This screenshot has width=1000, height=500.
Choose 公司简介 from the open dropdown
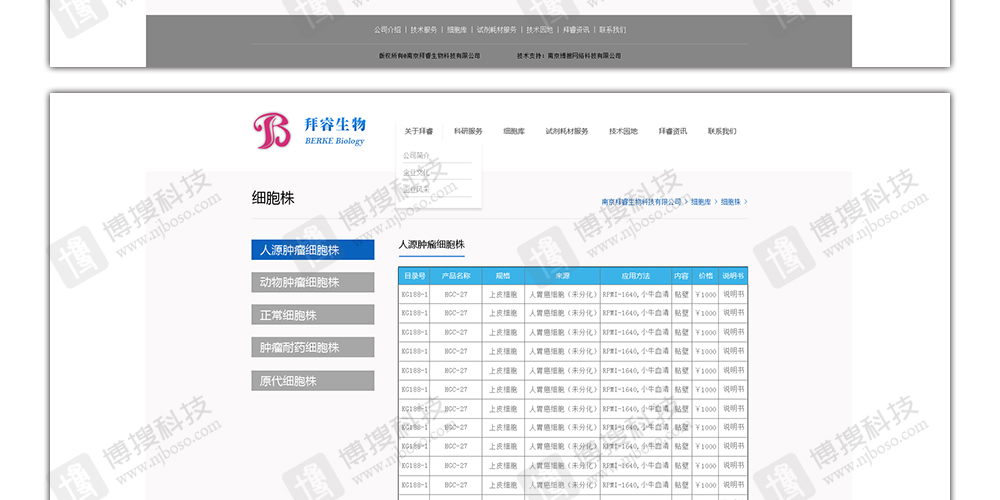coord(417,156)
